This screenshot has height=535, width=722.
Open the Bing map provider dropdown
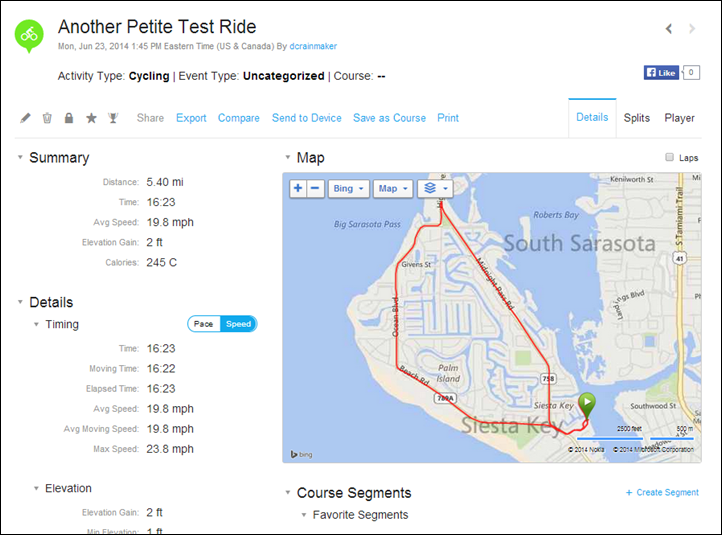pos(349,188)
